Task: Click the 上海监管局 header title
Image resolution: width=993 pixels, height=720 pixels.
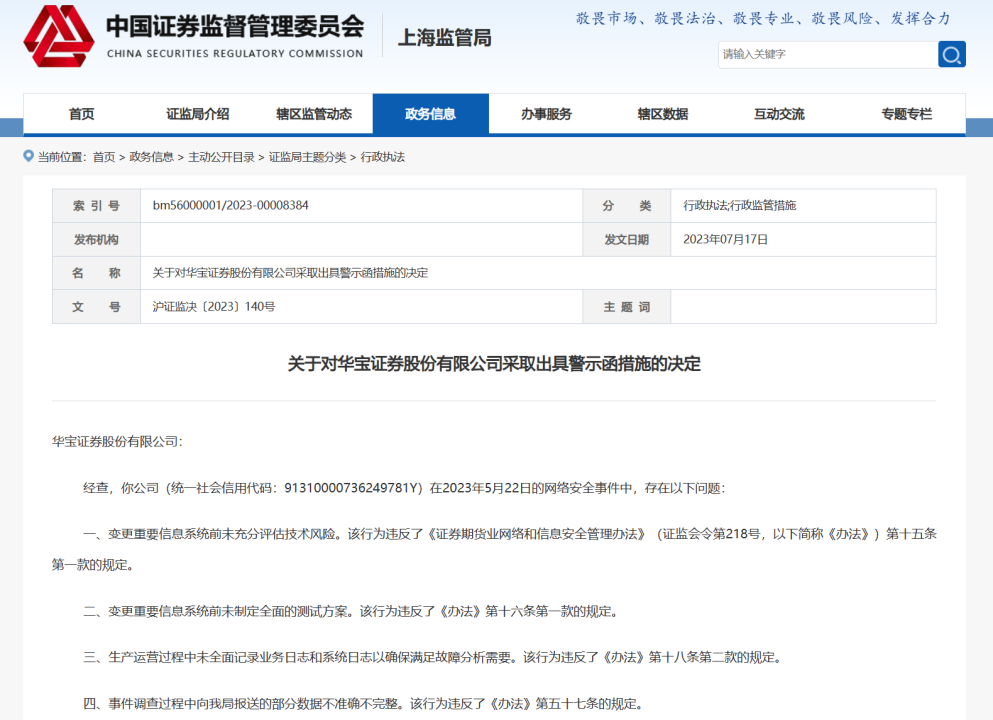Action: coord(445,38)
